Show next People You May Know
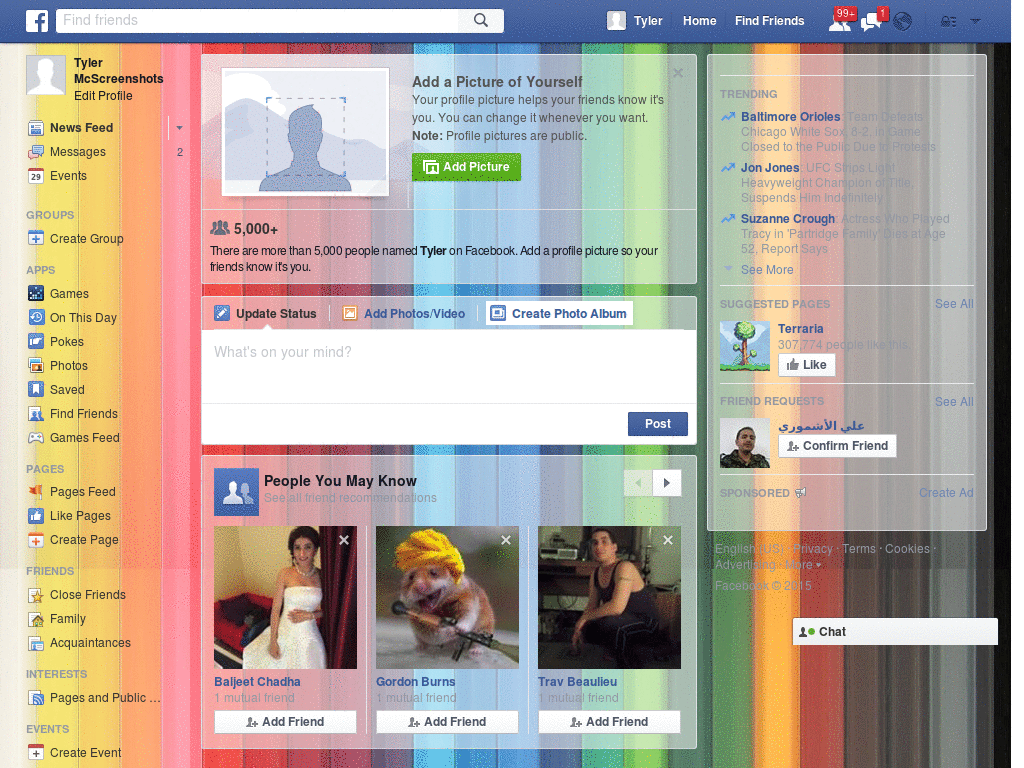The width and height of the screenshot is (1024, 768). coord(667,483)
